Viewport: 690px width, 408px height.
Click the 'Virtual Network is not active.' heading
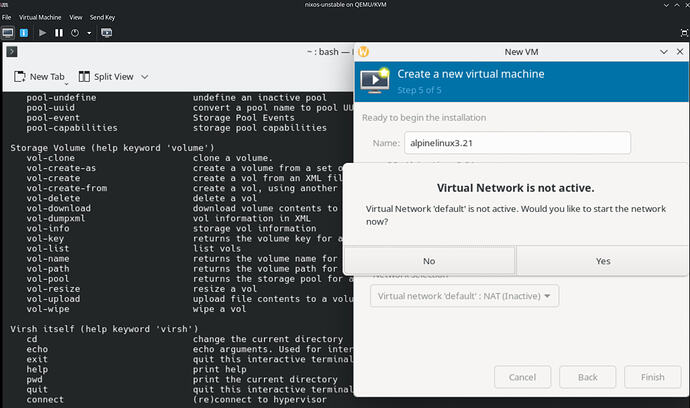click(515, 188)
